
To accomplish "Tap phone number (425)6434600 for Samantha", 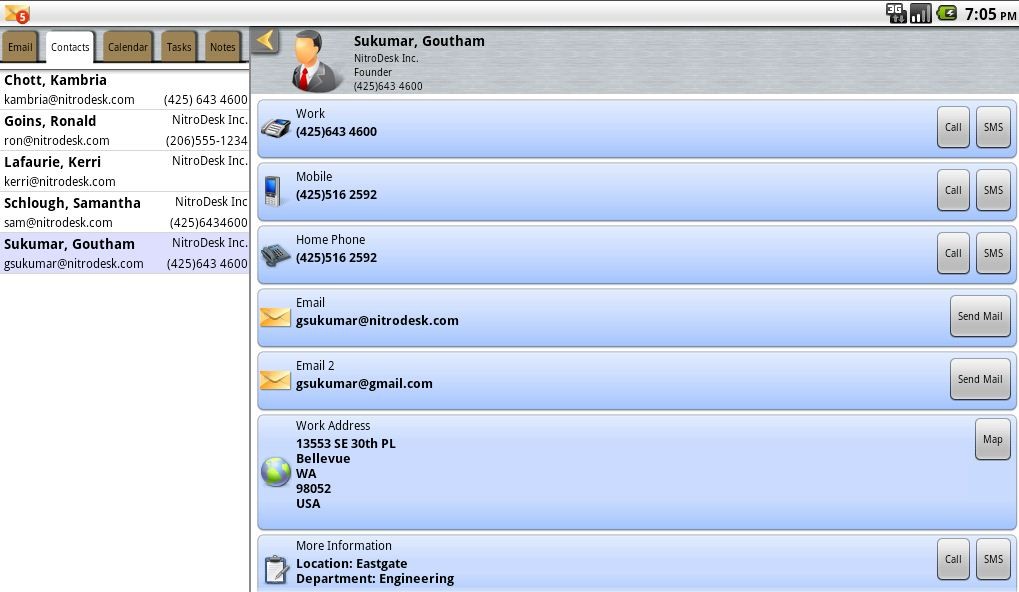I will point(208,222).
